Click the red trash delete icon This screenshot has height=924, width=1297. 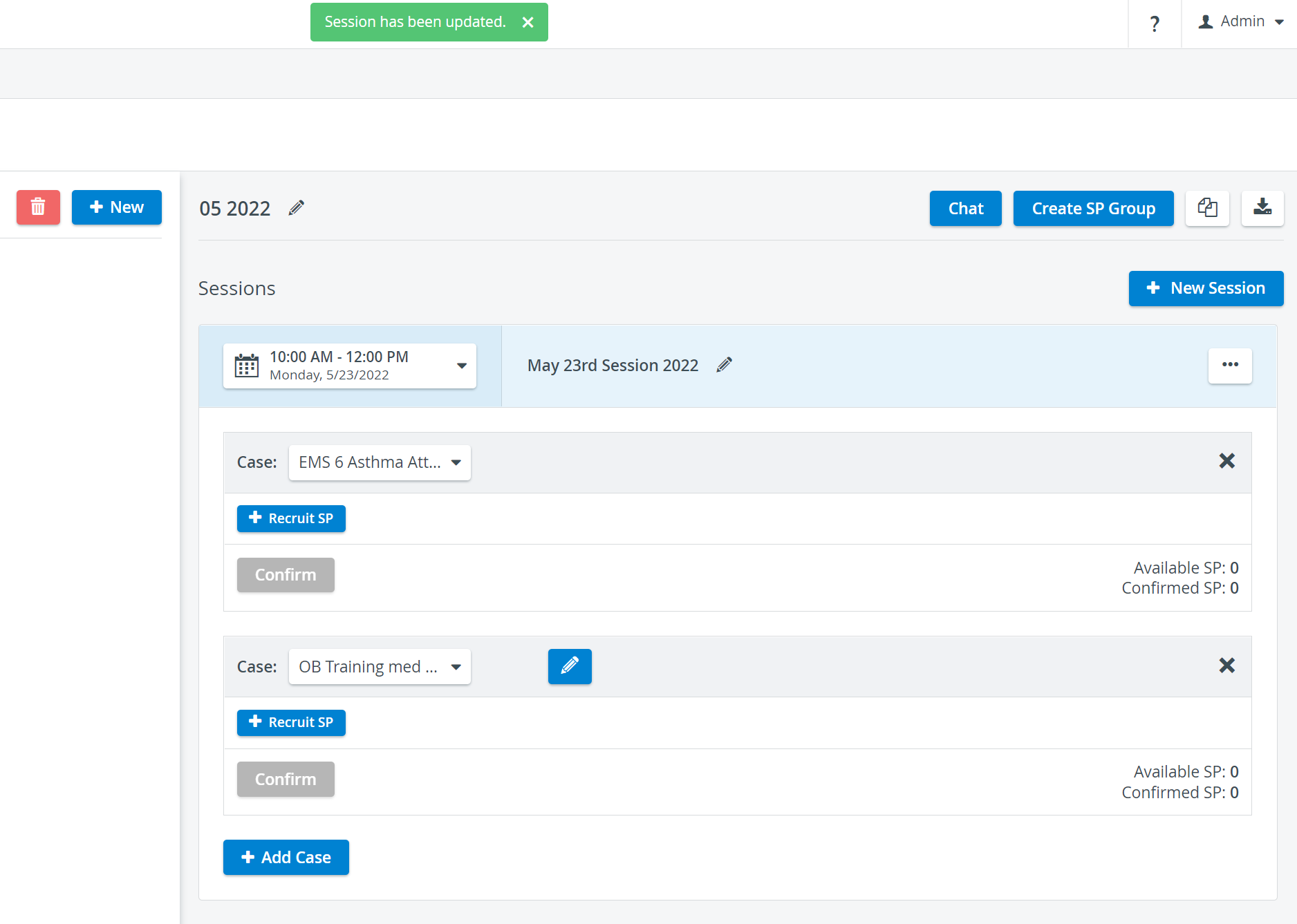coord(38,207)
